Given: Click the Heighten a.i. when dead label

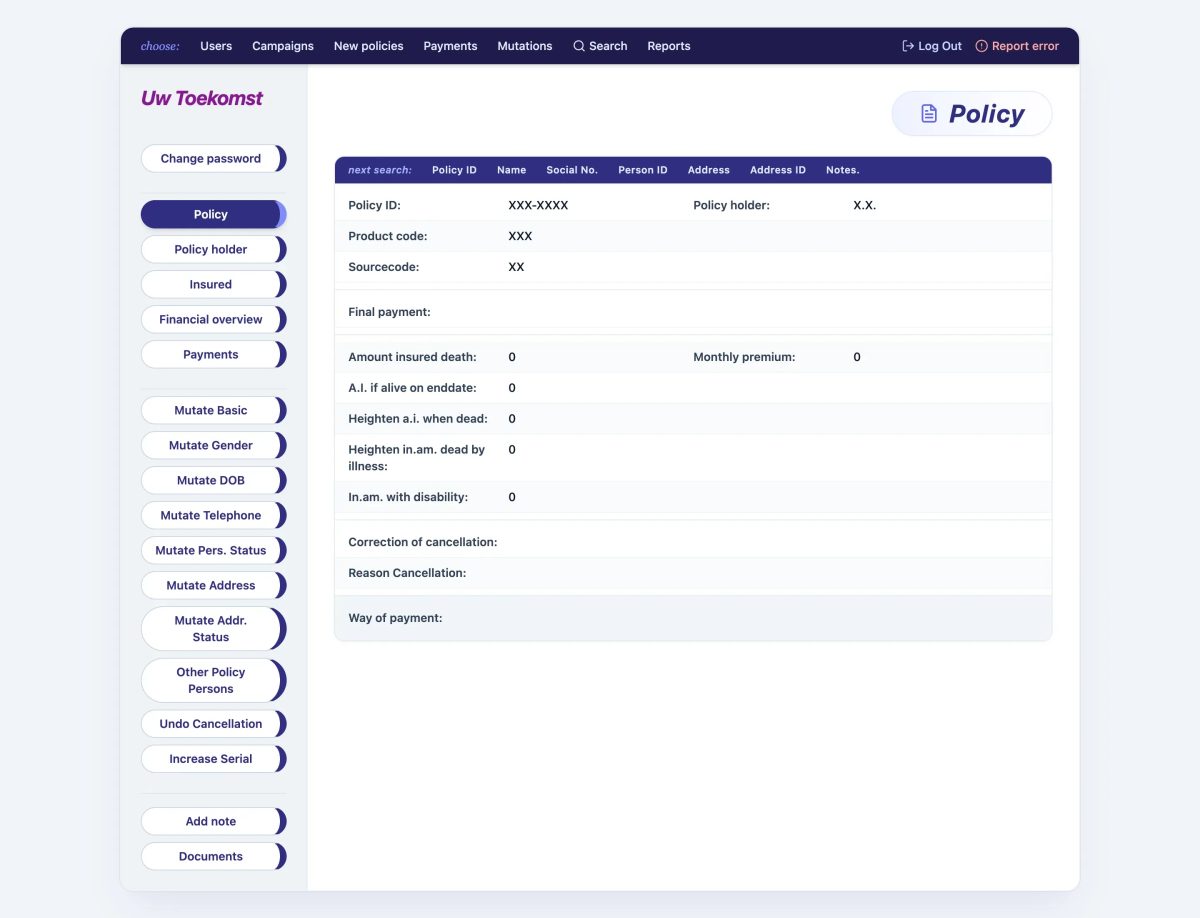Looking at the screenshot, I should click(418, 419).
